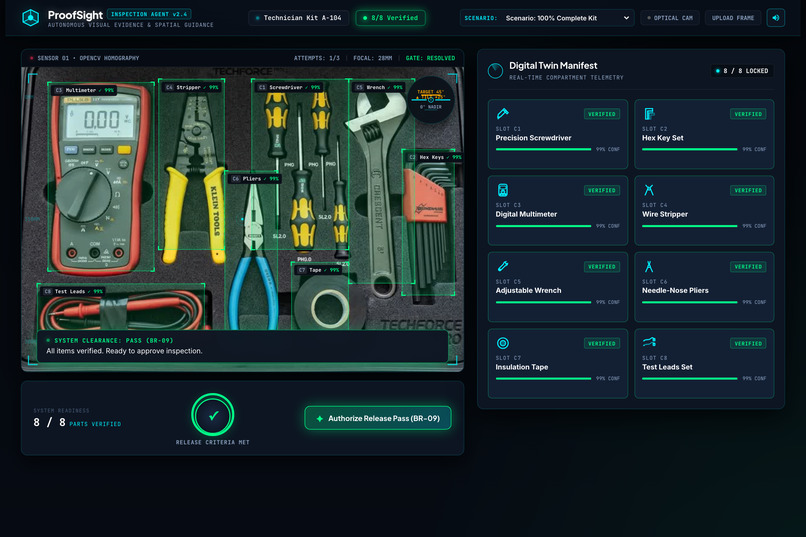Click the Upload Frame button
Image resolution: width=806 pixels, height=537 pixels.
pos(732,18)
